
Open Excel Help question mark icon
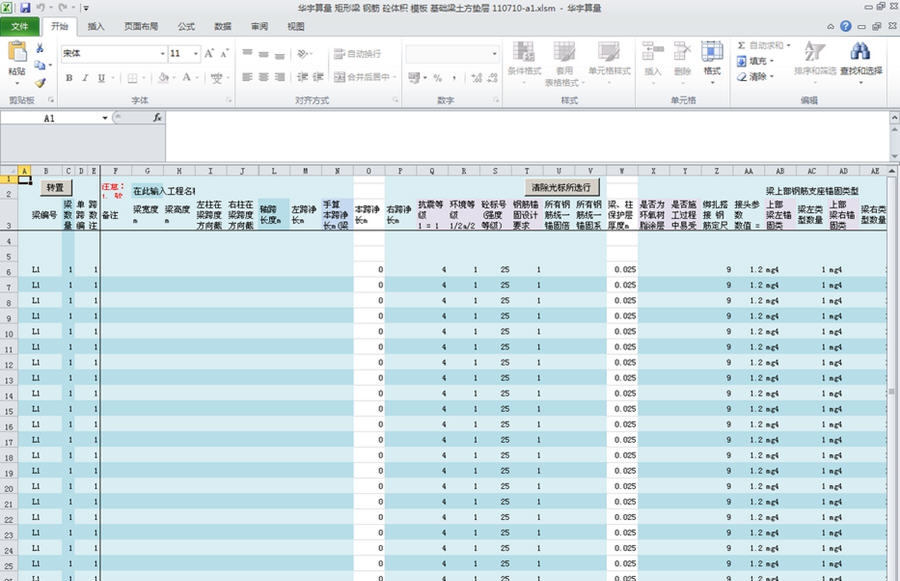[846, 27]
